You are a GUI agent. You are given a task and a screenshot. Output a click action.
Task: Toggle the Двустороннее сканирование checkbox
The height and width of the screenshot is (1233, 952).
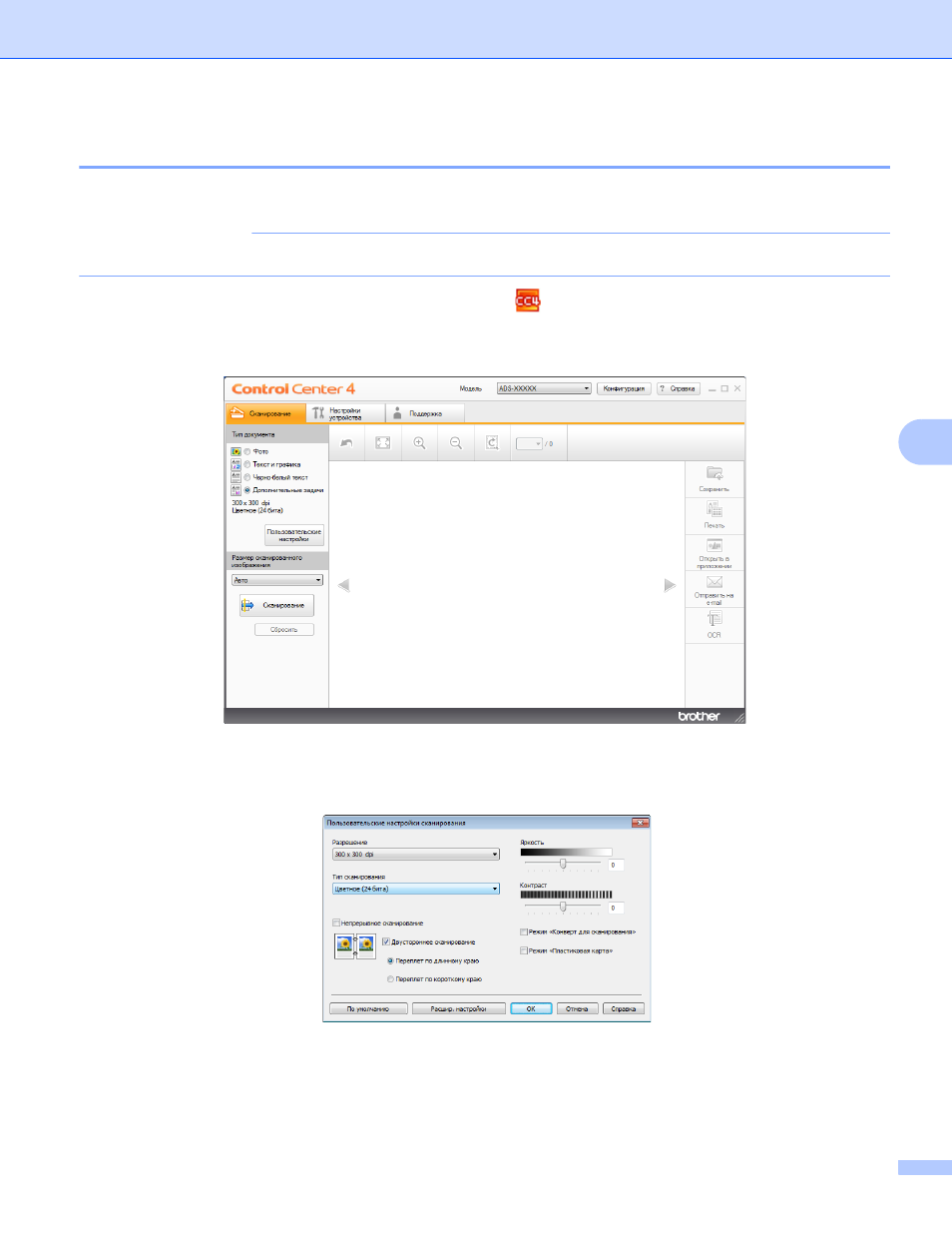coord(386,941)
